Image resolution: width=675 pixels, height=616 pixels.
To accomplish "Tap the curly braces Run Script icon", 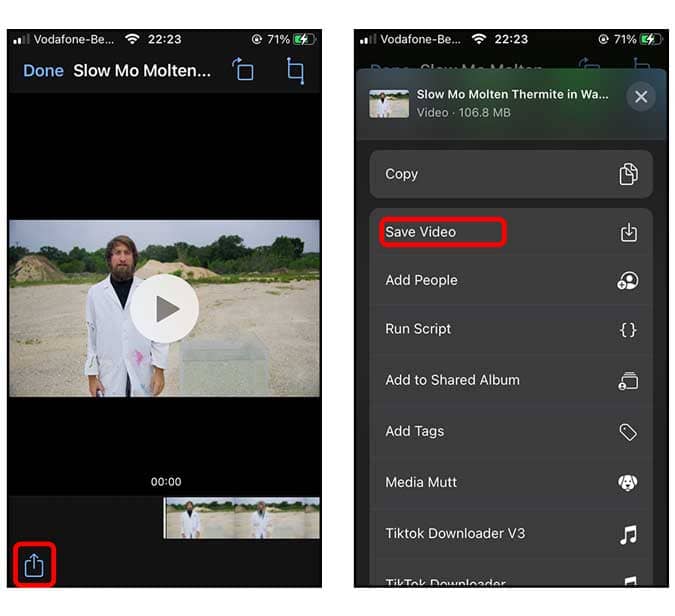I will 628,330.
